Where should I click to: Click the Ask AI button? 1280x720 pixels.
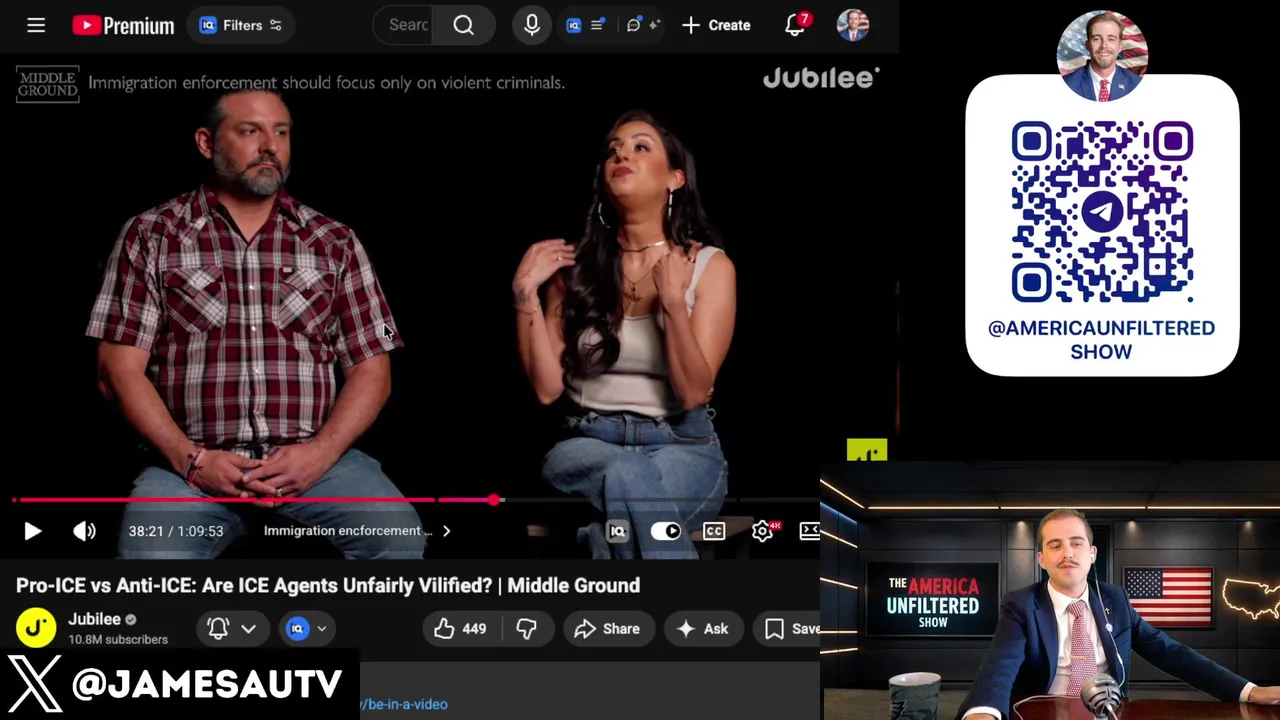702,629
